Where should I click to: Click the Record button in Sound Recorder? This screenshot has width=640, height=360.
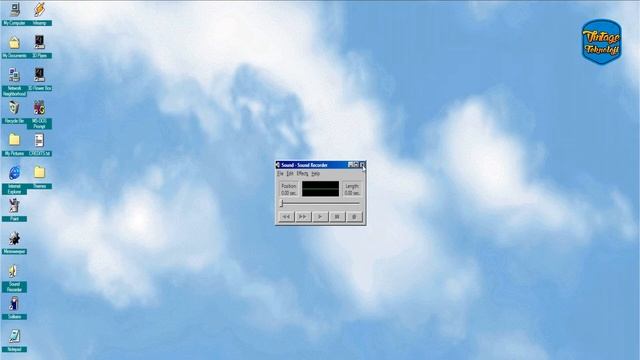point(354,217)
